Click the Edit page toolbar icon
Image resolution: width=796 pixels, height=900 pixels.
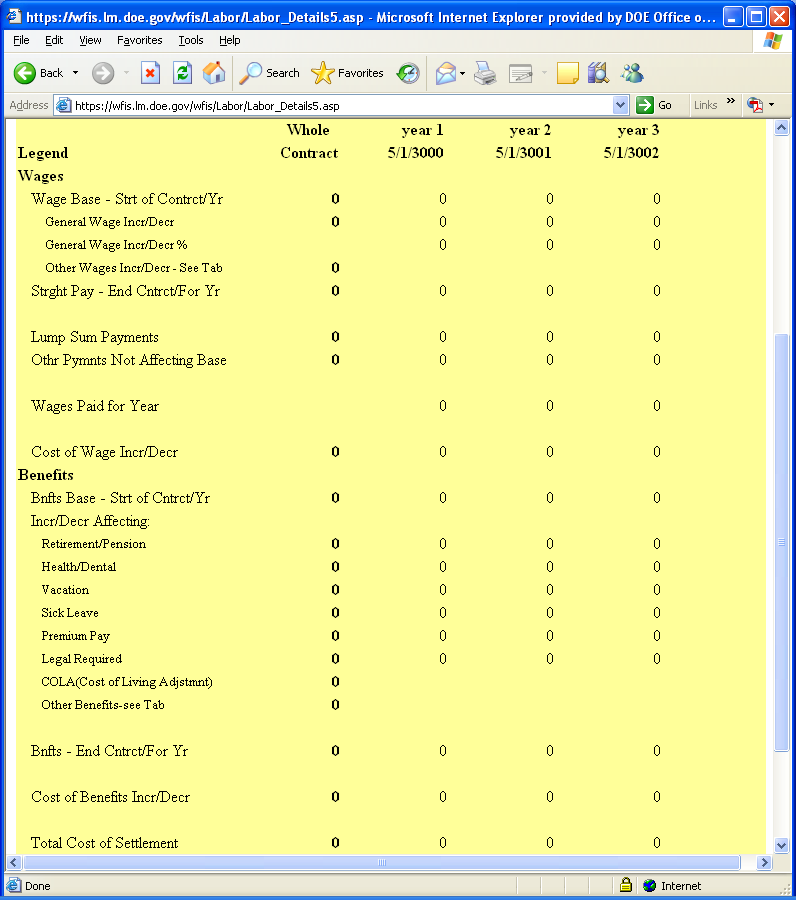pyautogui.click(x=521, y=73)
